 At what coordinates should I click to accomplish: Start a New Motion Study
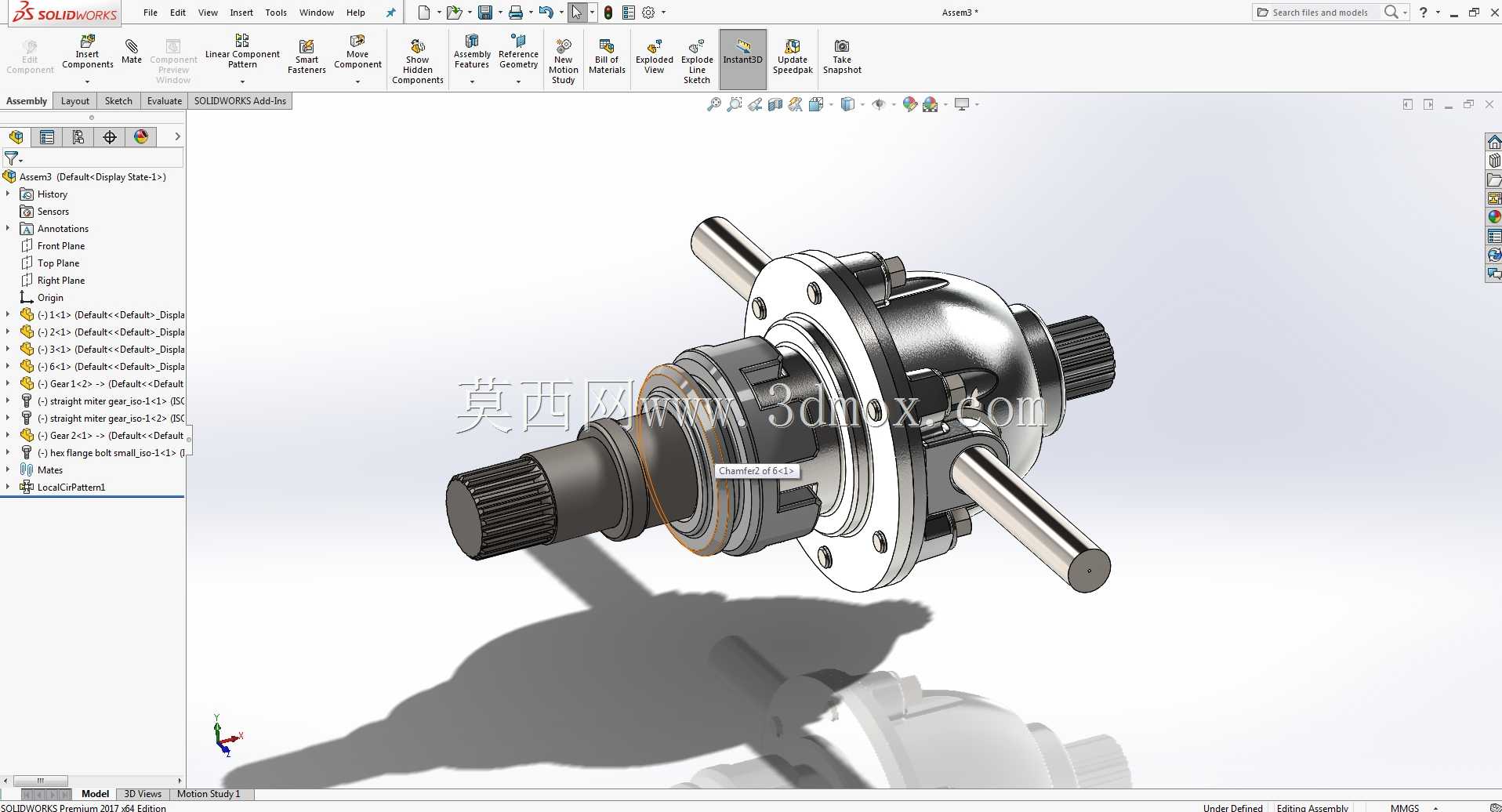coord(564,61)
